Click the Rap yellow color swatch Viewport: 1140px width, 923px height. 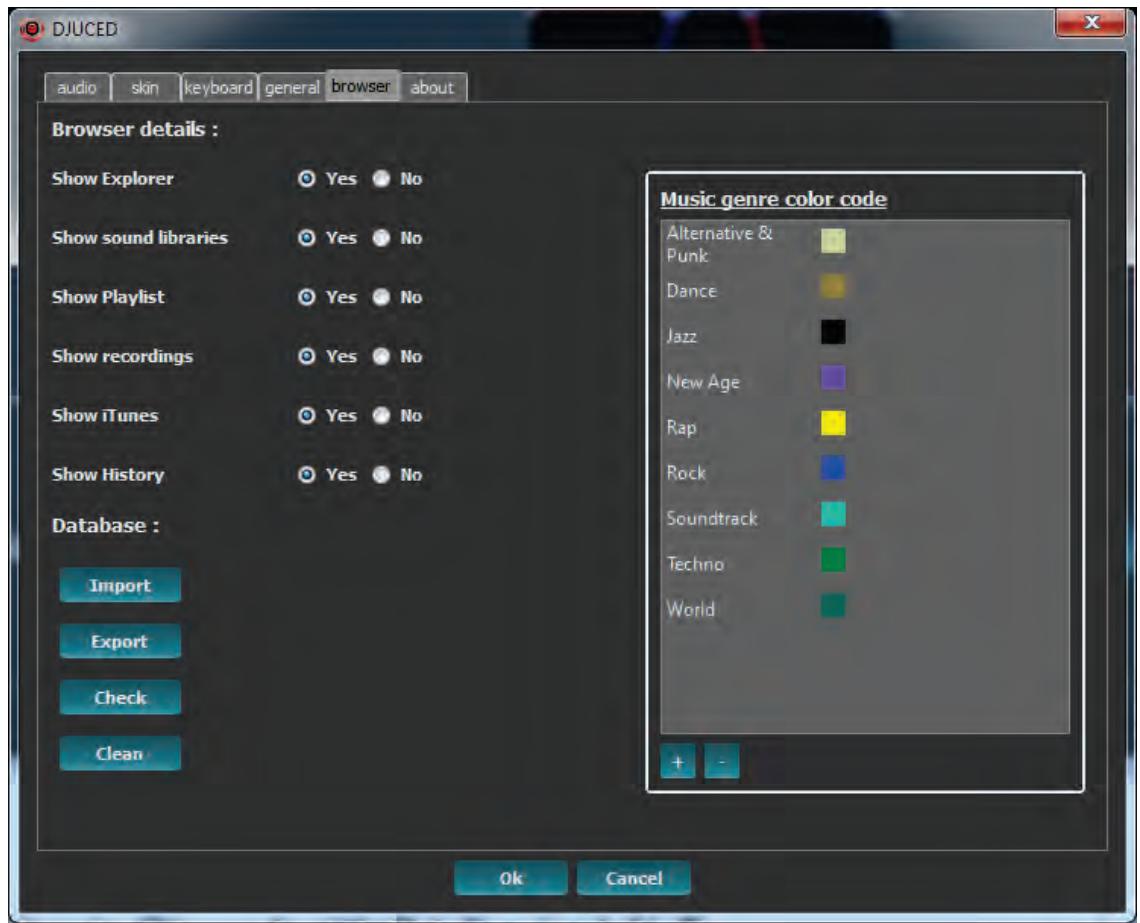[x=833, y=423]
